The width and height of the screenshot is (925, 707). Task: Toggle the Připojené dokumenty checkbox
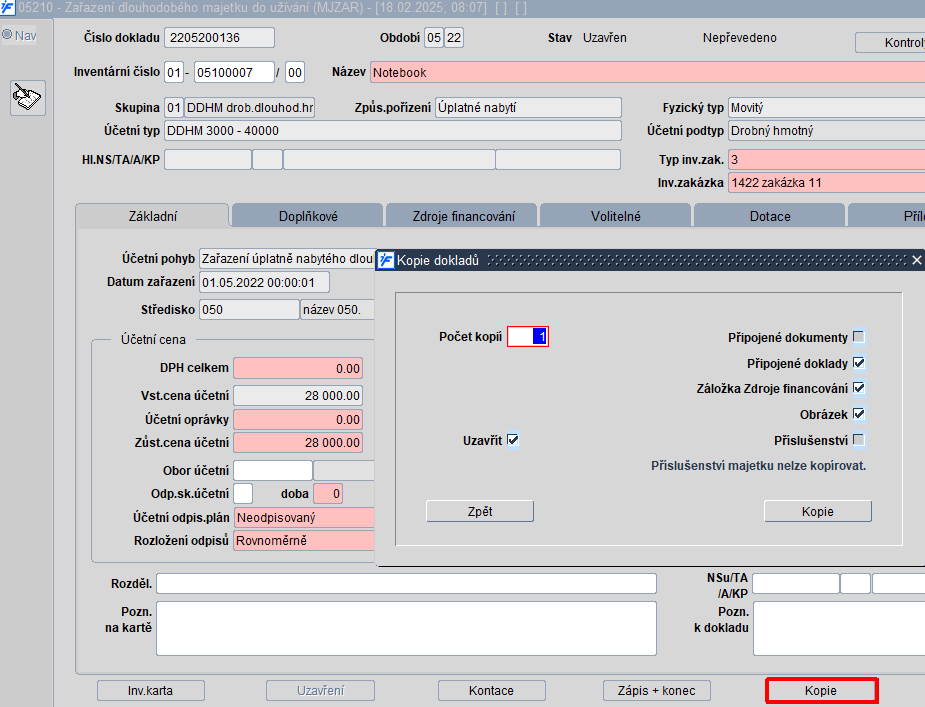coord(858,337)
